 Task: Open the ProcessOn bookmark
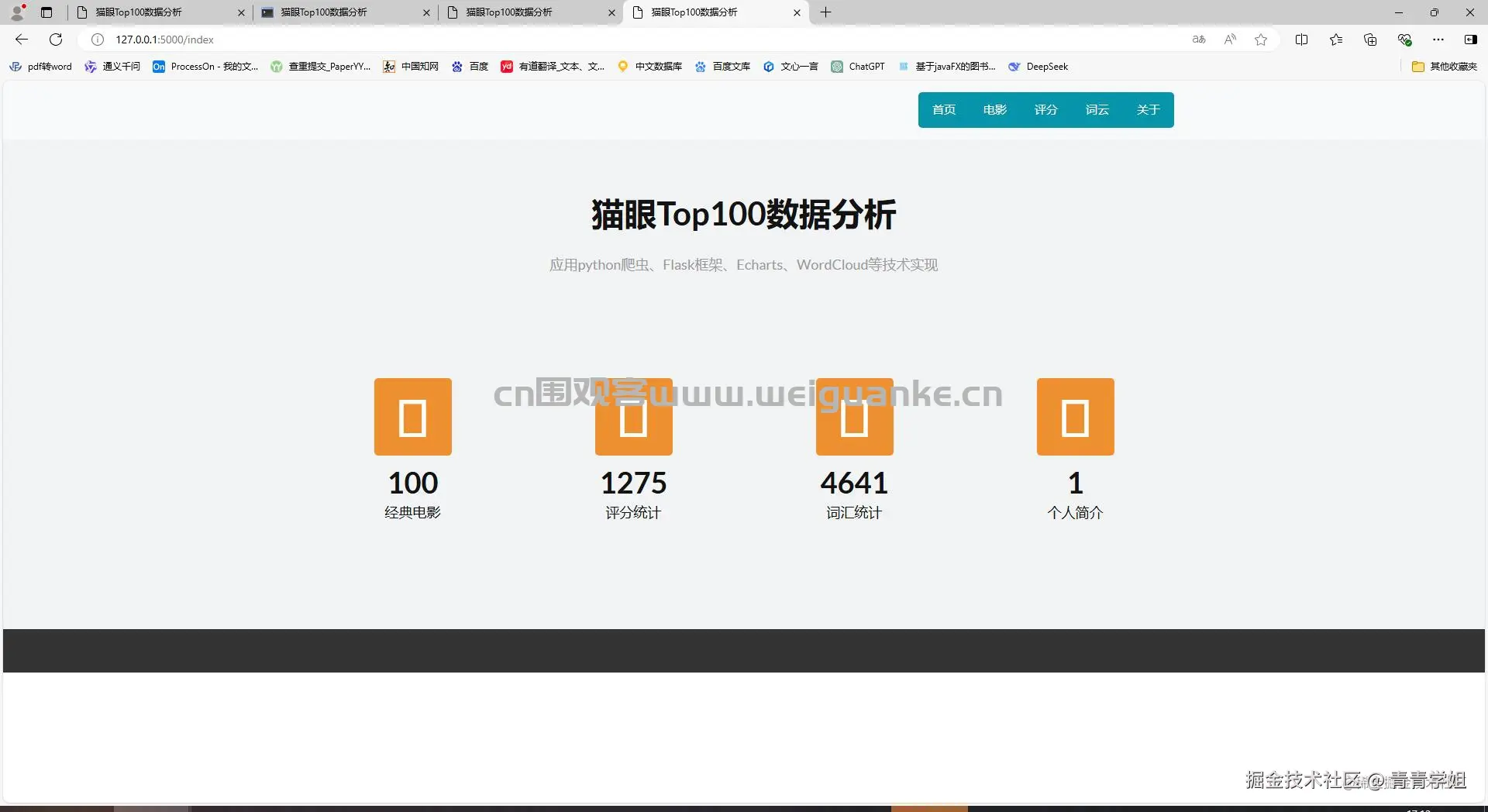(205, 67)
